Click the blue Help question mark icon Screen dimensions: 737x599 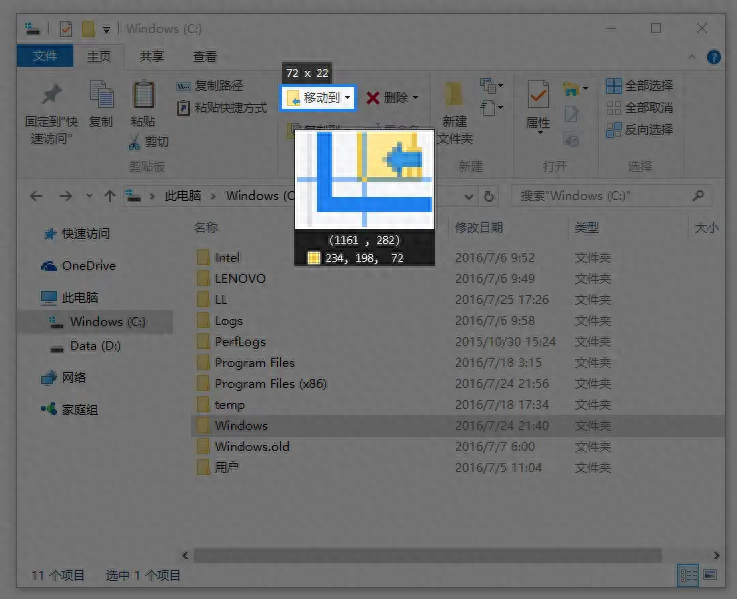713,57
